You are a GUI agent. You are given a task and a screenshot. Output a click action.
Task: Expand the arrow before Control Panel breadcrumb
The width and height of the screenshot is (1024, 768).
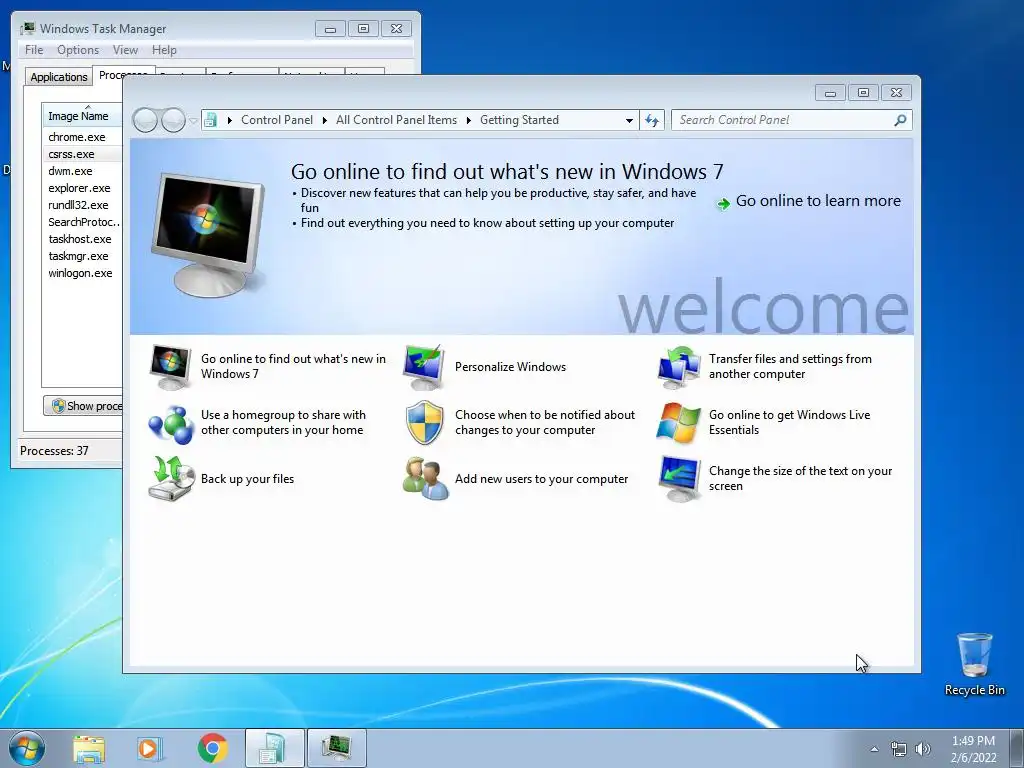tap(230, 120)
